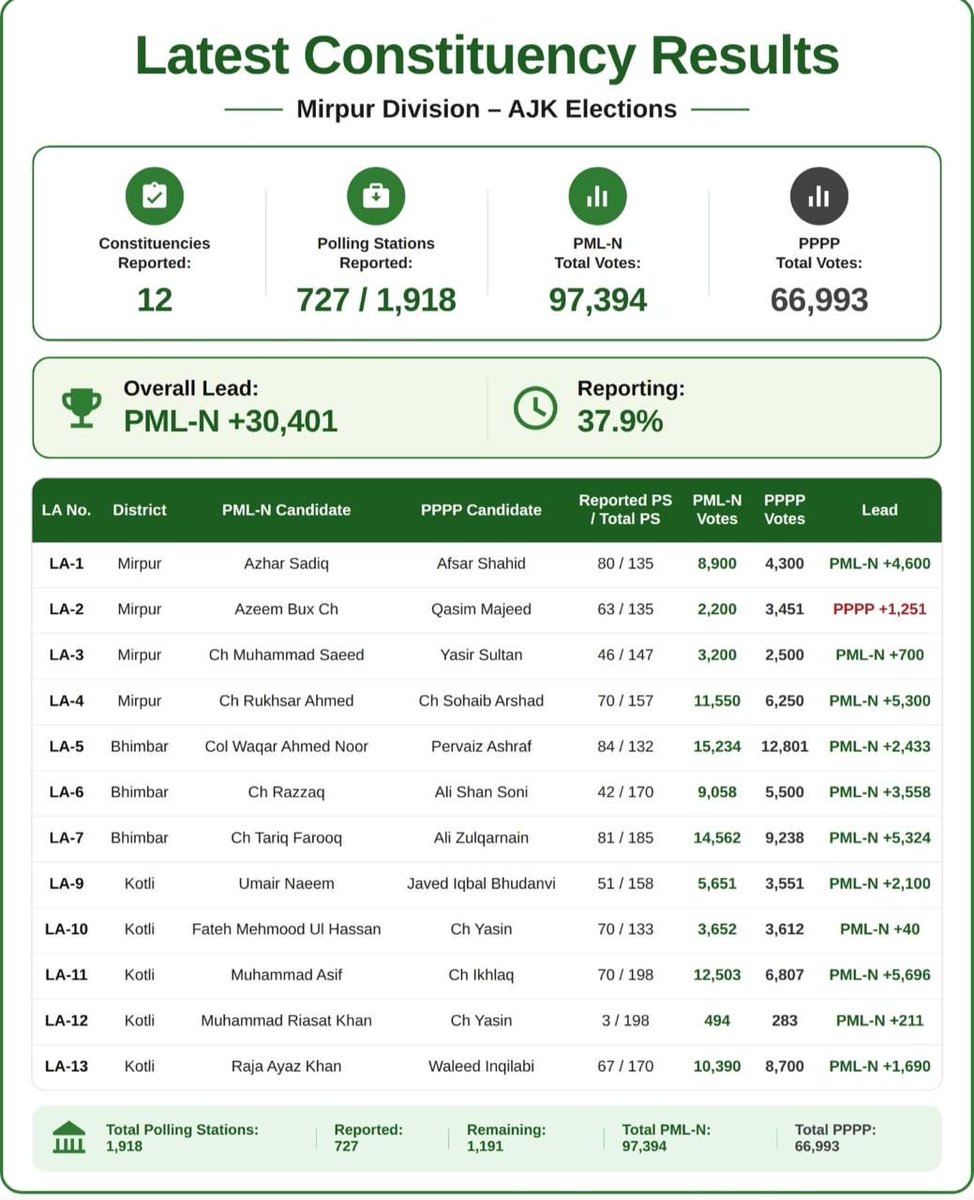Click the 'PML-N Candidate' column header

pos(286,510)
